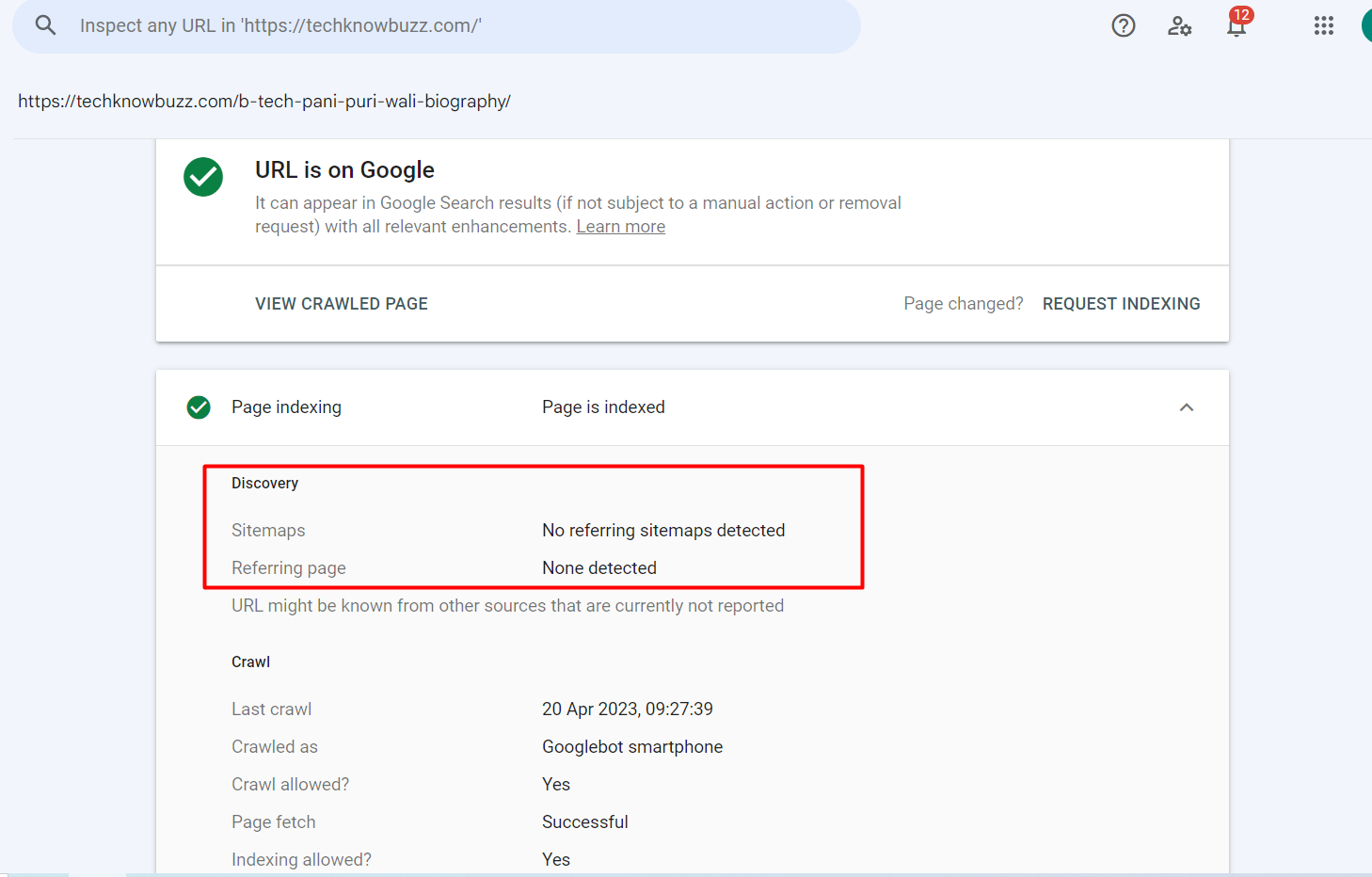
Task: Click REQUEST INDEXING
Action: [1121, 303]
